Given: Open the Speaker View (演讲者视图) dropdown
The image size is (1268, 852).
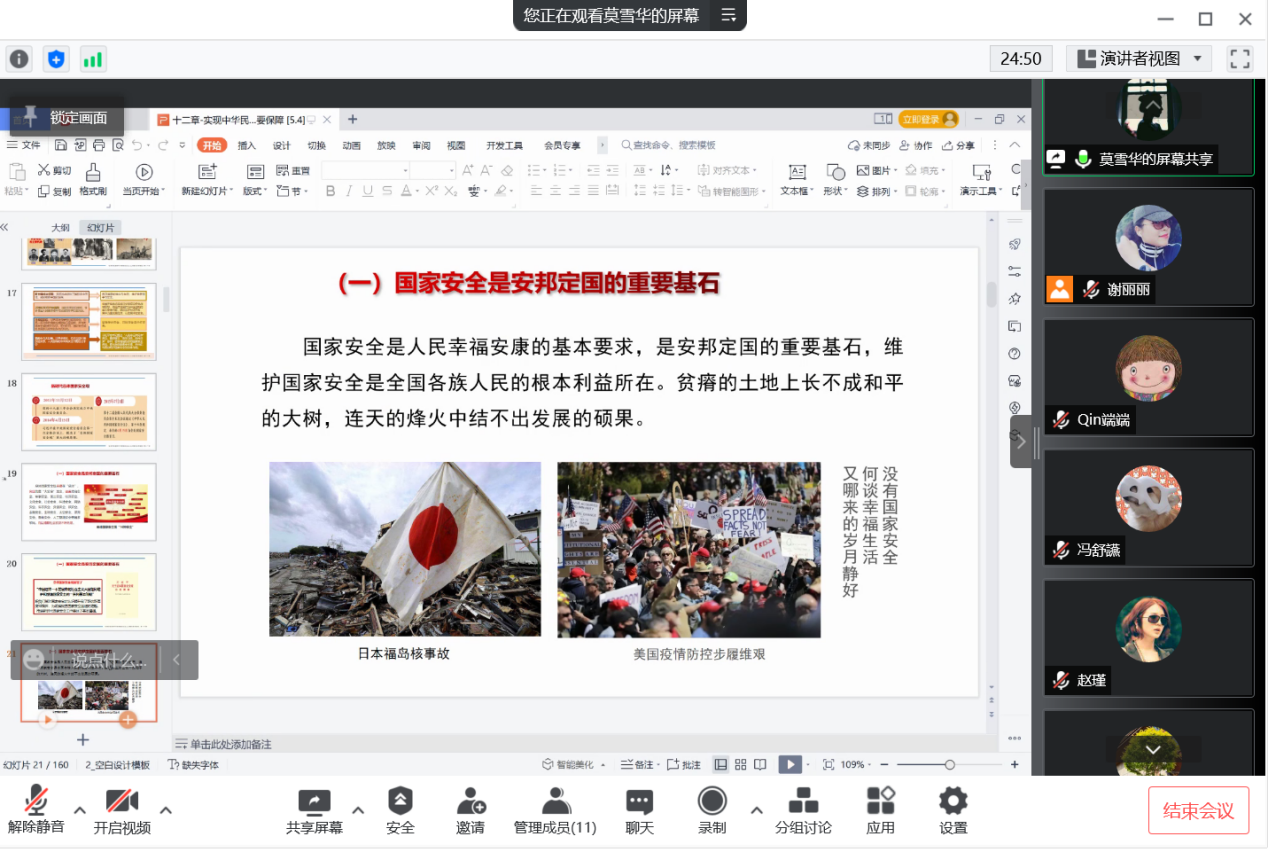Looking at the screenshot, I should 1139,59.
